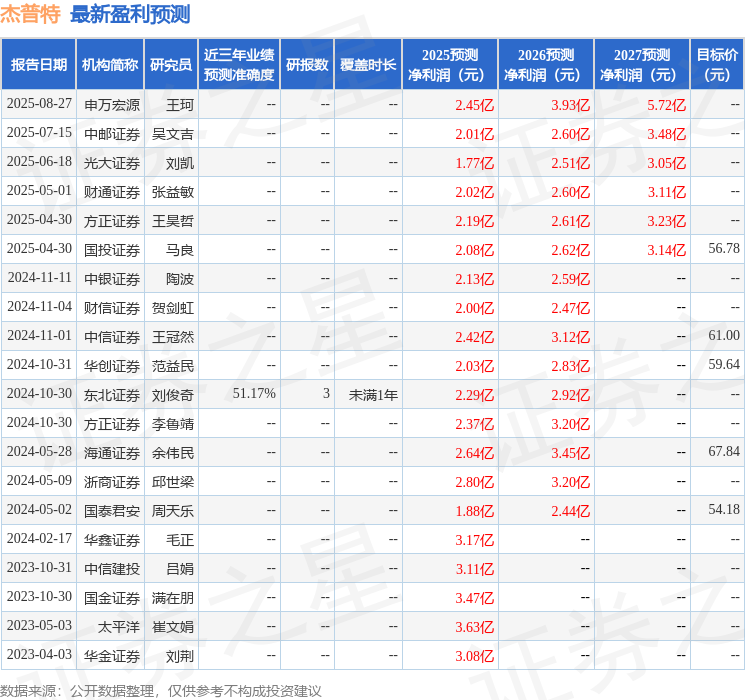Click target price 59.64
The width and height of the screenshot is (745, 700).
(x=724, y=364)
